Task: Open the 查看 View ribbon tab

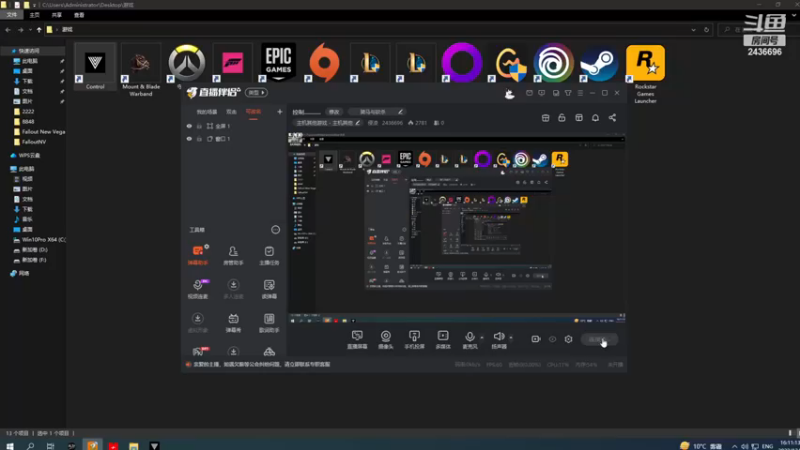Action: click(x=79, y=15)
